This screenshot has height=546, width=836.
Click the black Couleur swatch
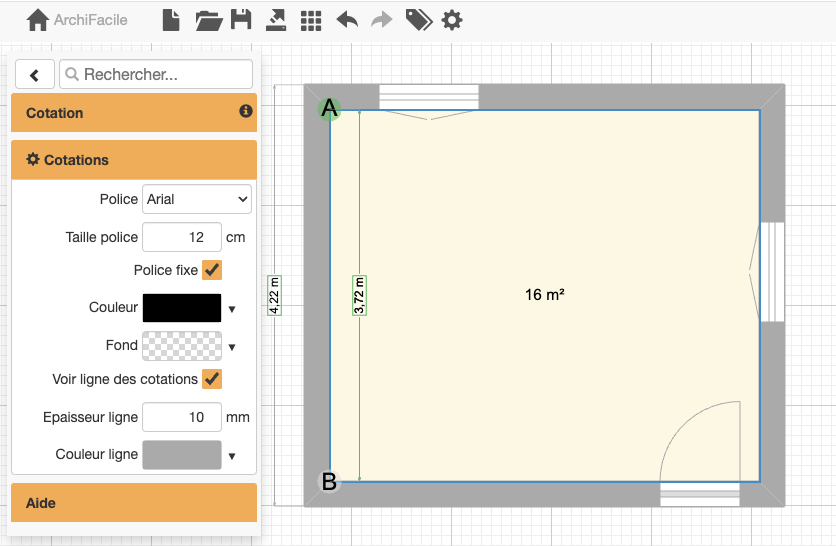pyautogui.click(x=182, y=308)
